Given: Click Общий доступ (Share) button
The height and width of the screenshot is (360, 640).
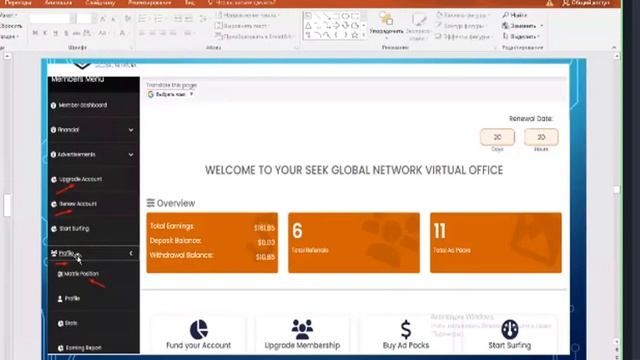Looking at the screenshot, I should tap(586, 3).
